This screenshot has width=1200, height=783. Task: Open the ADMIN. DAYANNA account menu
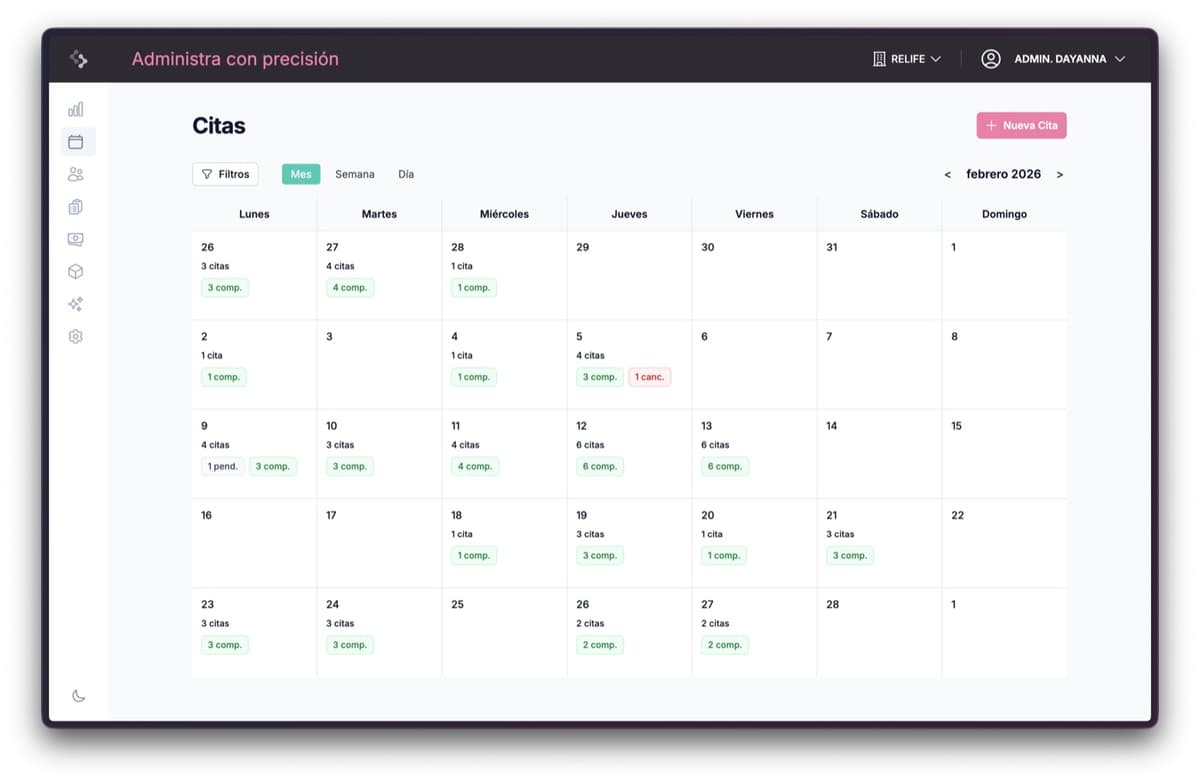click(x=1053, y=59)
